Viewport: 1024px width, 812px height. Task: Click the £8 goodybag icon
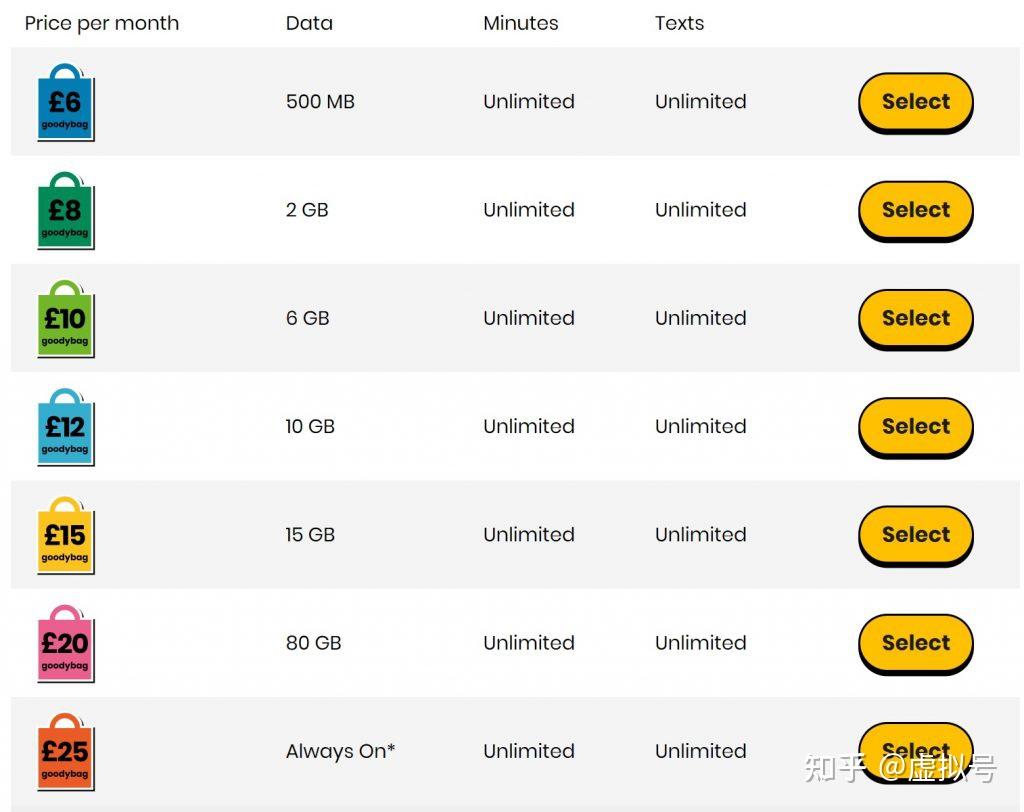pyautogui.click(x=65, y=210)
